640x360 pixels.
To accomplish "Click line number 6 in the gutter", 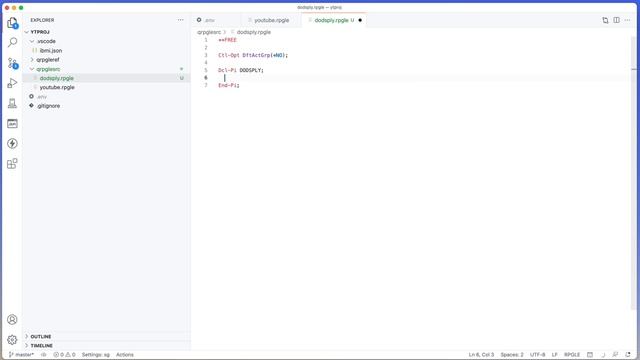I will click(x=206, y=78).
